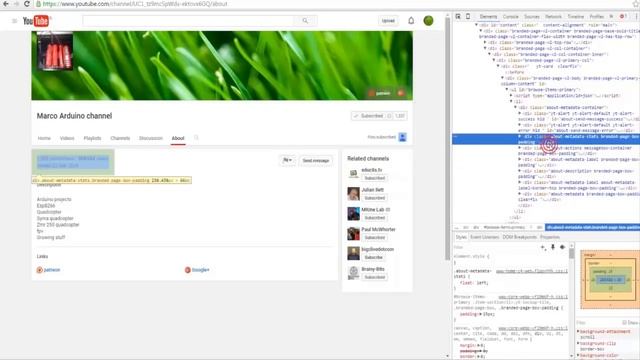The height and width of the screenshot is (360, 640).
Task: Expand the script application/ld+json node
Action: [511, 96]
